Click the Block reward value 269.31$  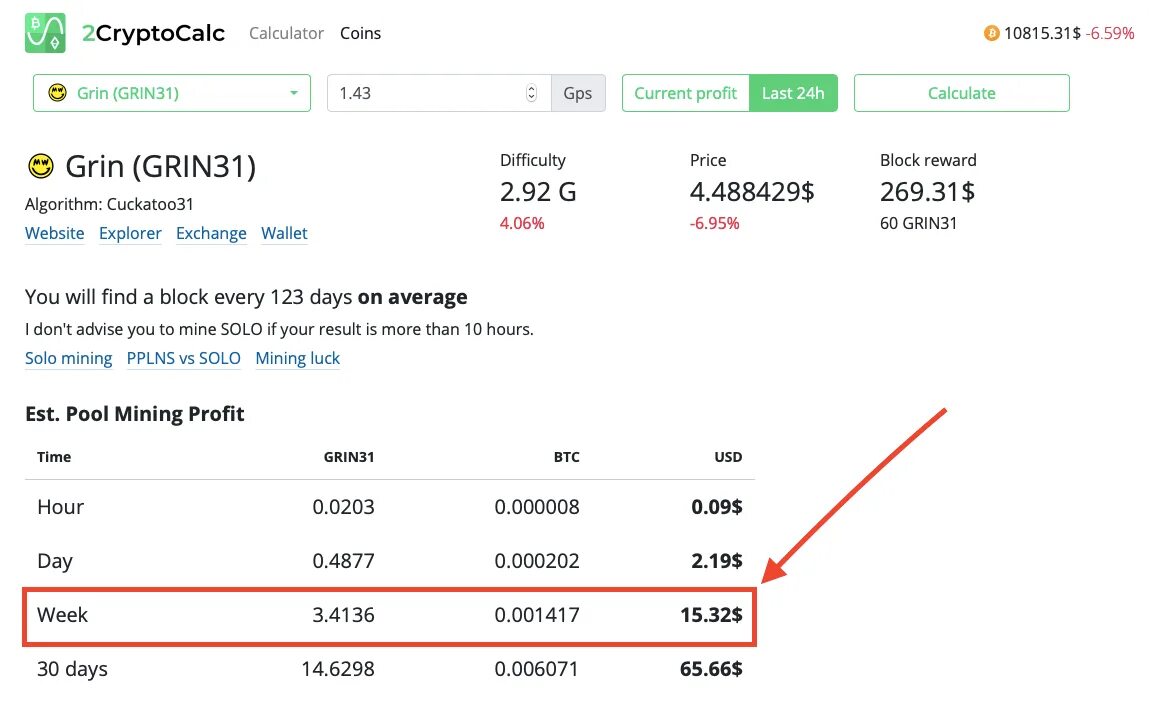tap(927, 192)
